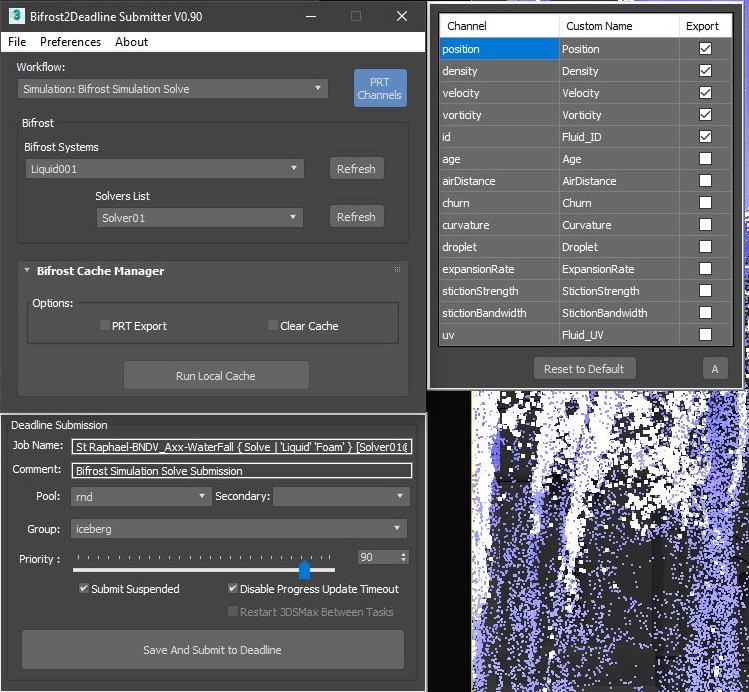Check Export for the churn channel
Image resolution: width=749 pixels, height=692 pixels.
pyautogui.click(x=705, y=202)
